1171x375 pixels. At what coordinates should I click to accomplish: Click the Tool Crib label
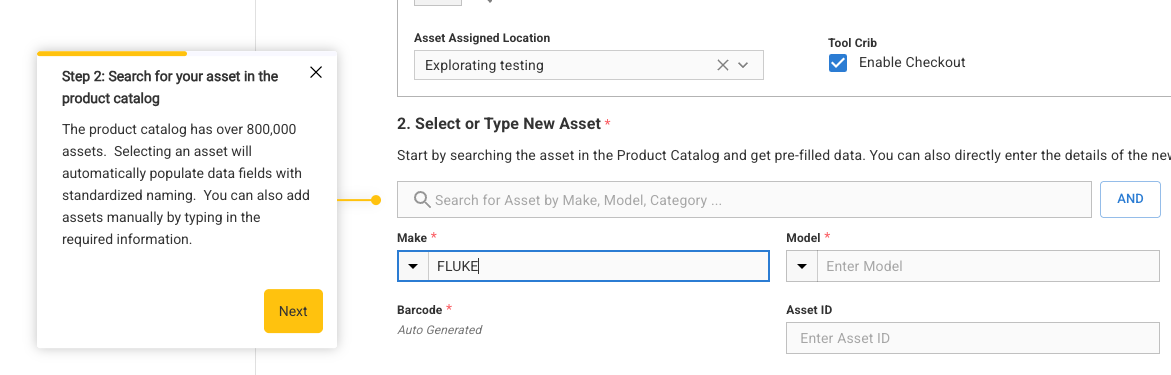(852, 43)
